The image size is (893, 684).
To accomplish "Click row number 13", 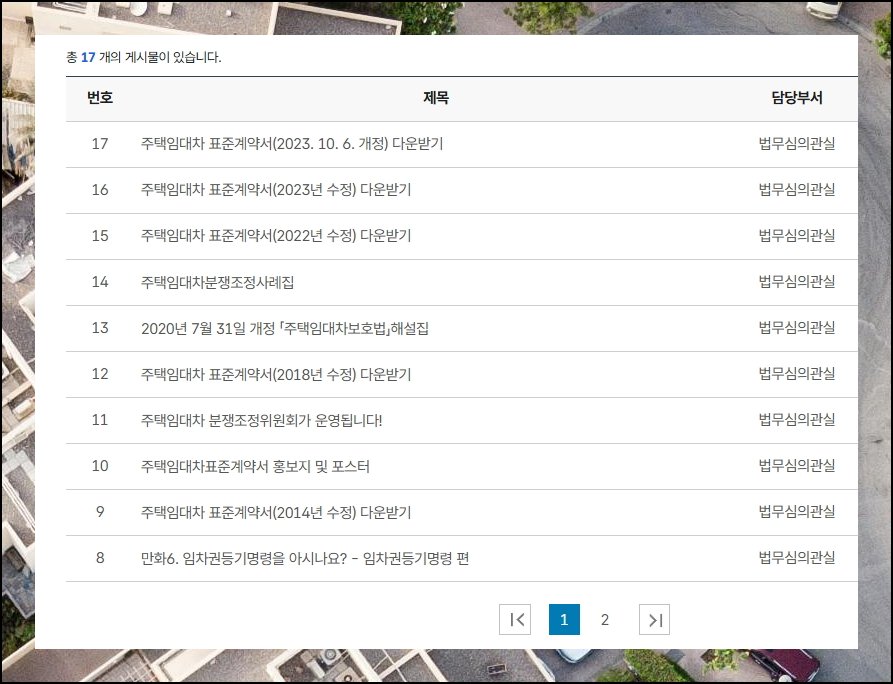I will 100,328.
